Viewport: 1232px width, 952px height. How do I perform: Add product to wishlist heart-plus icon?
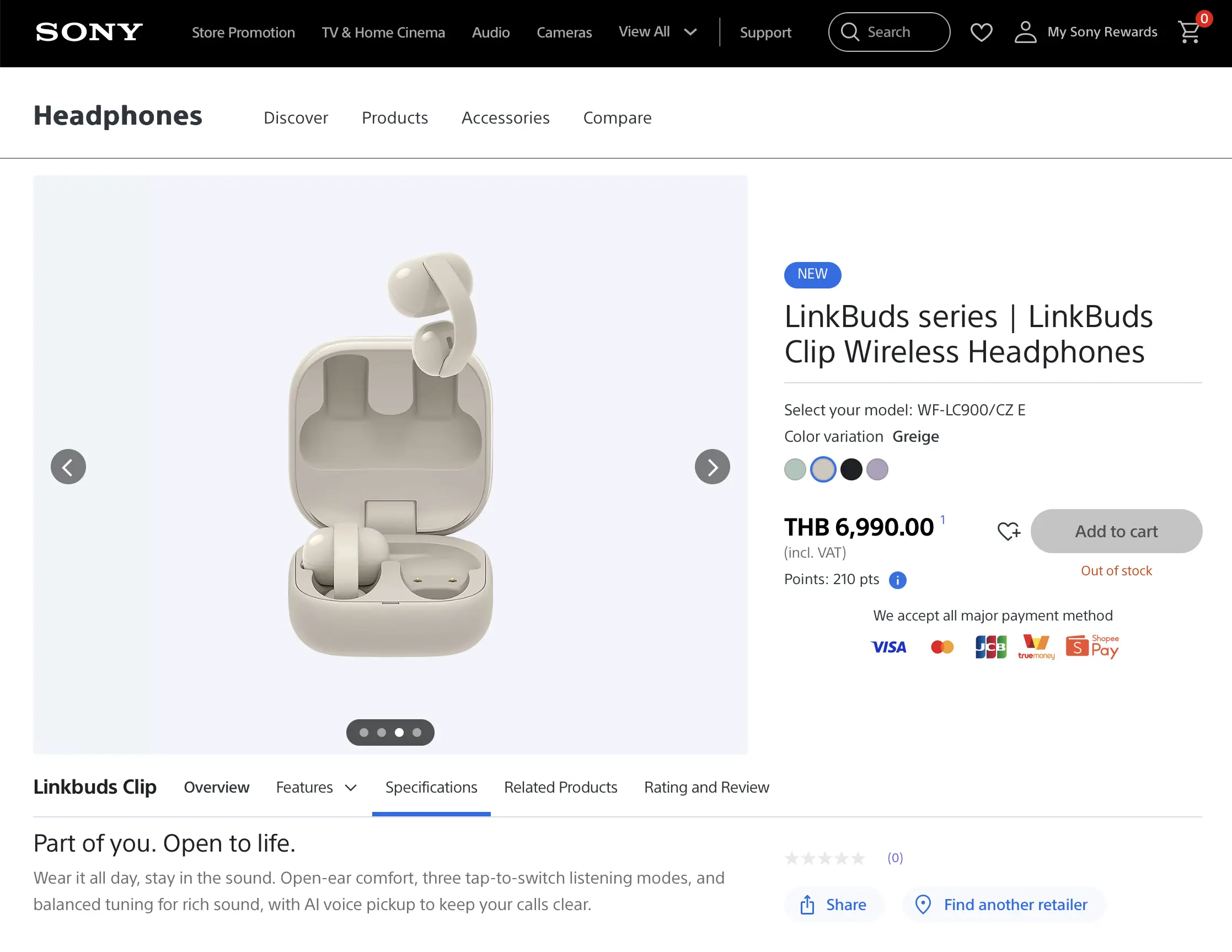1008,531
